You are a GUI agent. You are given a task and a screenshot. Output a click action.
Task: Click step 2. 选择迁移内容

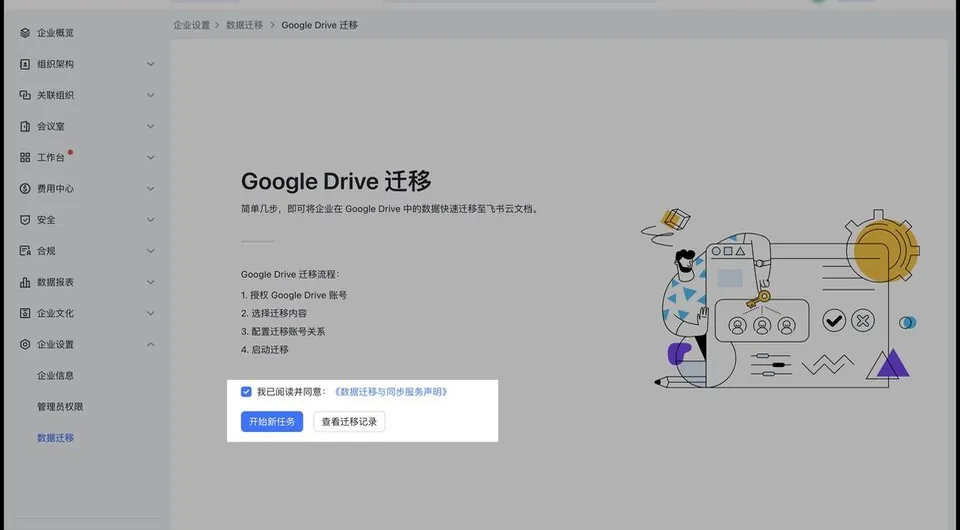pos(274,313)
